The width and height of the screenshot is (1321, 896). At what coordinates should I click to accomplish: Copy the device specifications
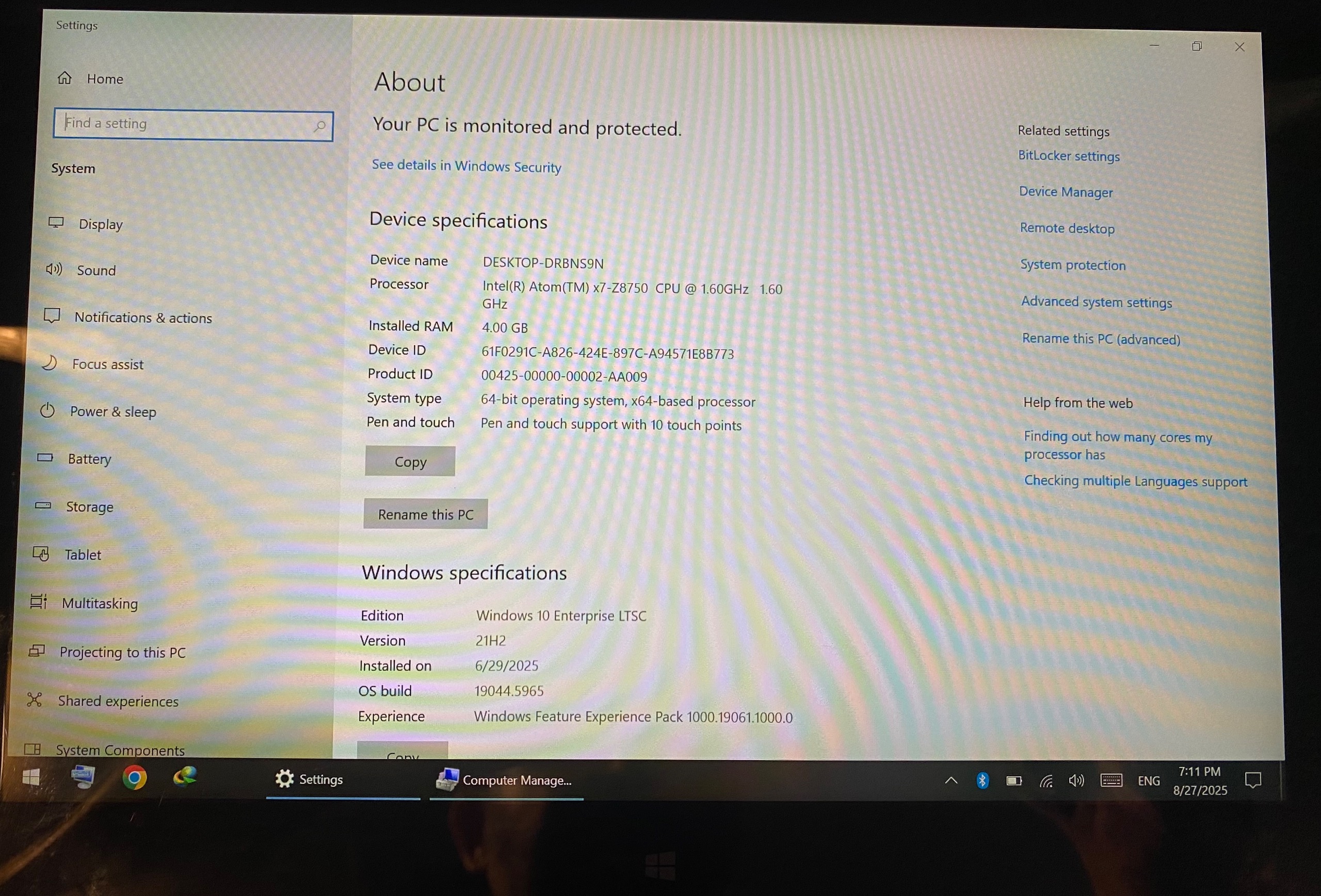click(410, 461)
